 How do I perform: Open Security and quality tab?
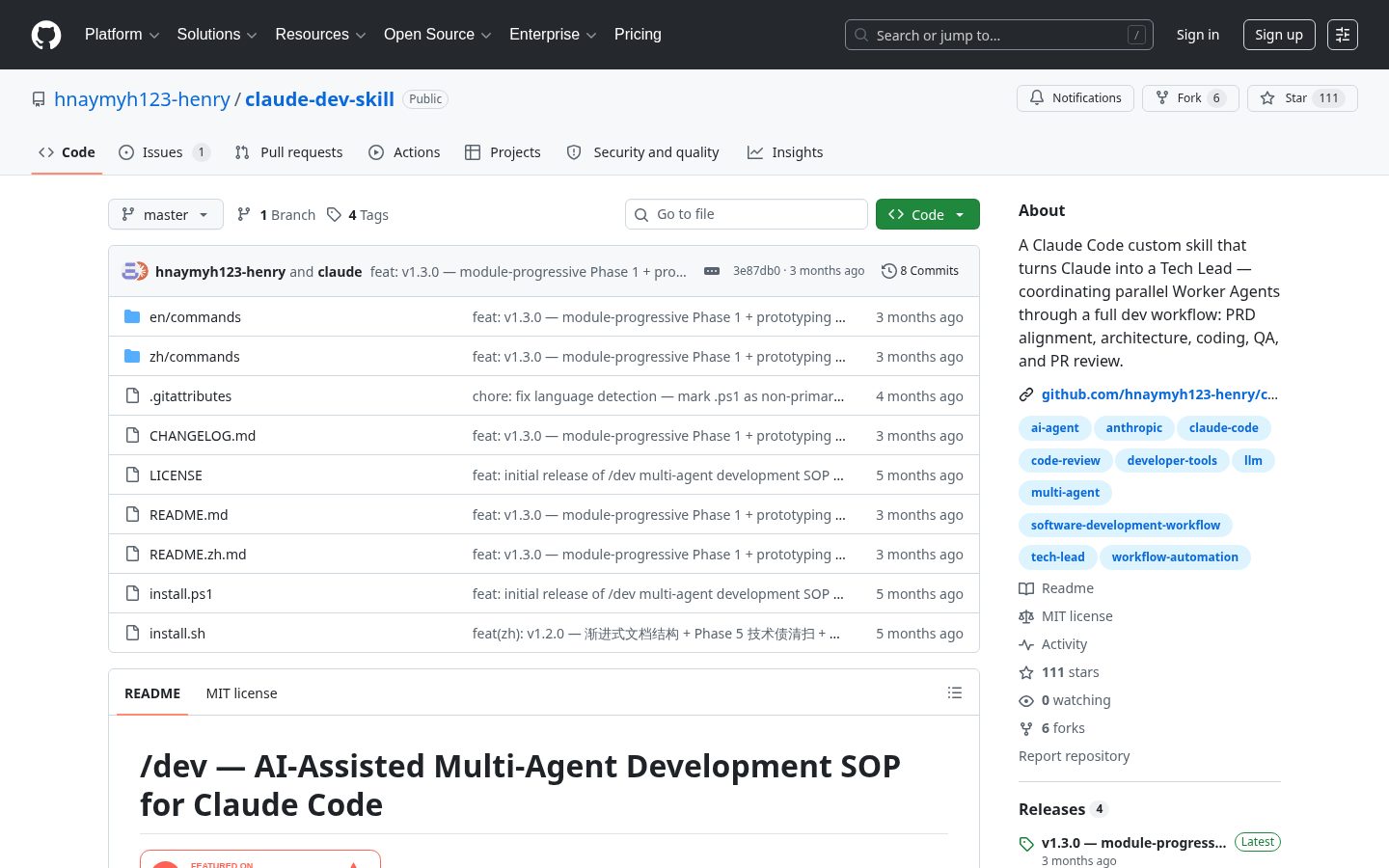click(x=642, y=152)
